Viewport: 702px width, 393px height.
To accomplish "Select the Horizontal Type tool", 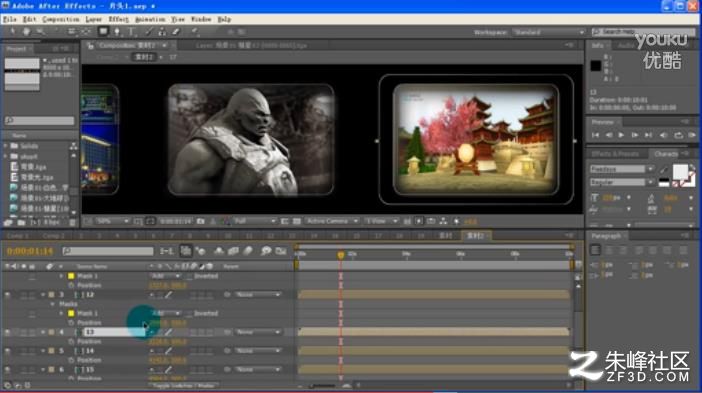I will [x=132, y=31].
